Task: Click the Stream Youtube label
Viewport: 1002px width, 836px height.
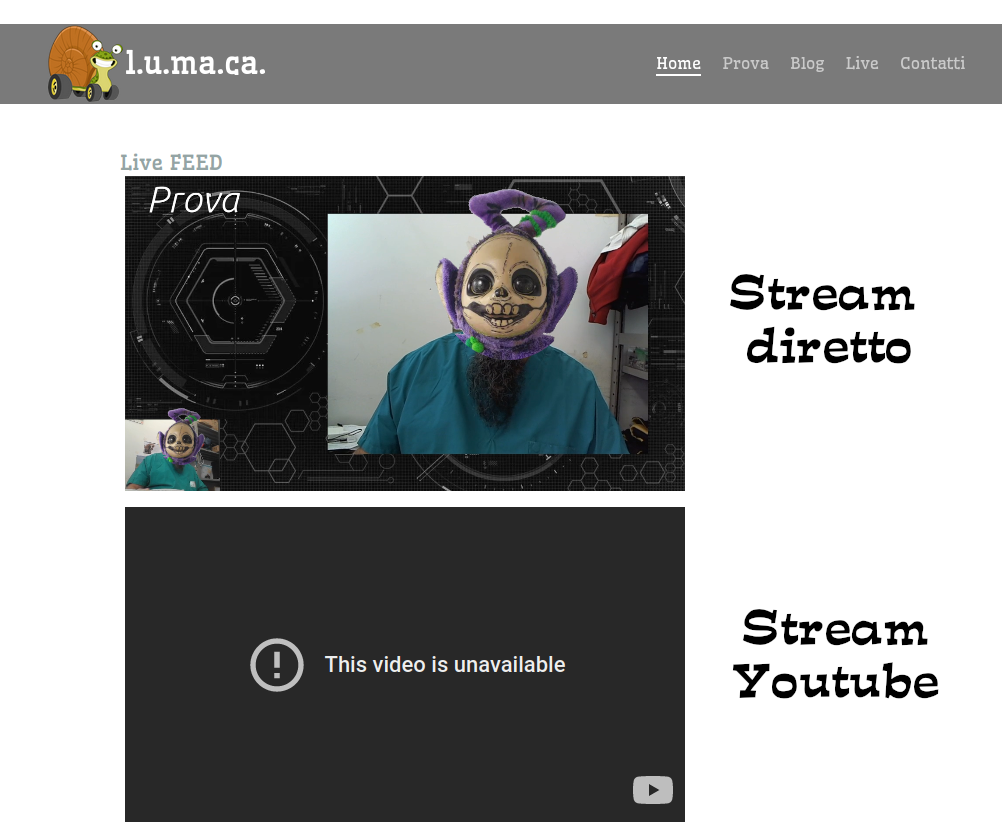Action: (x=835, y=654)
